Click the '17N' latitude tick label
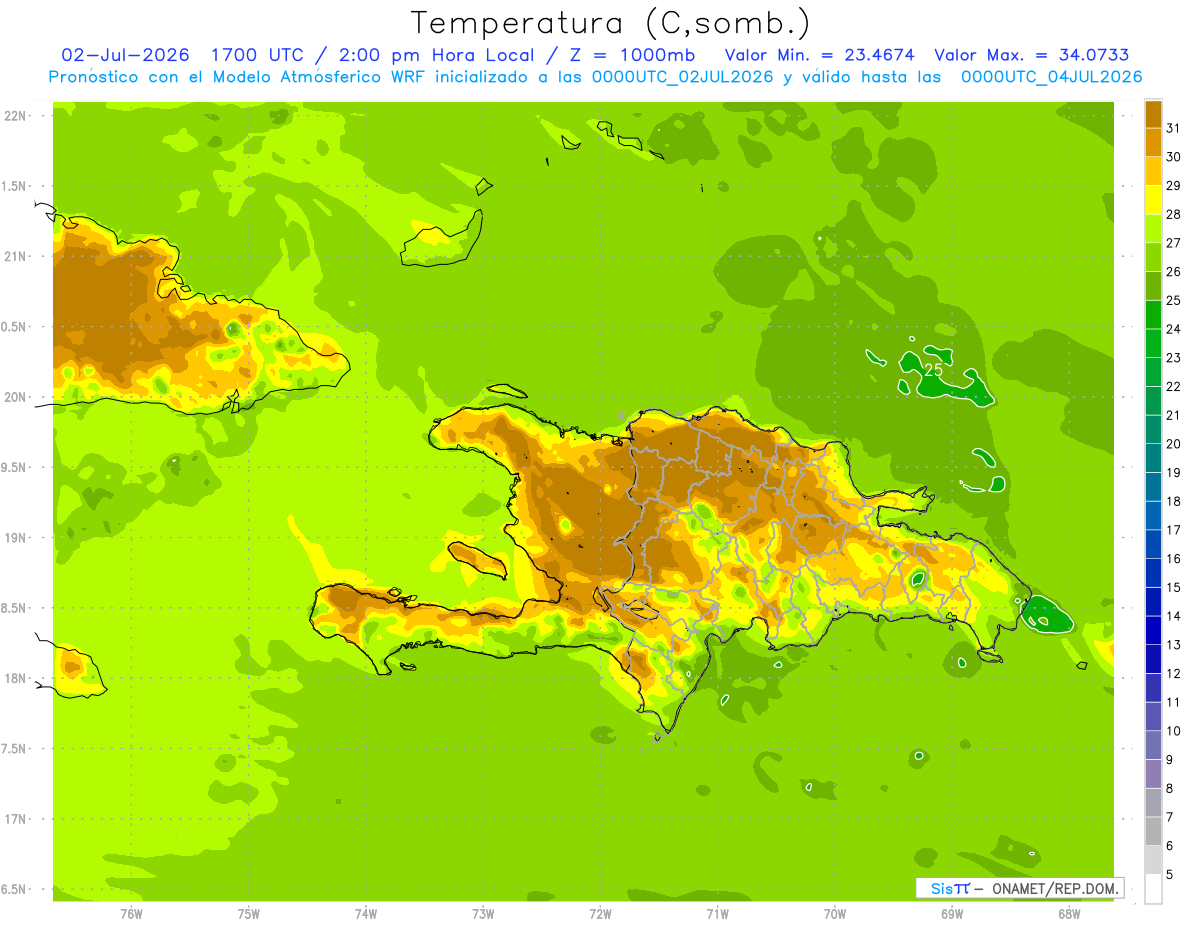This screenshot has height=927, width=1200. pos(17,819)
